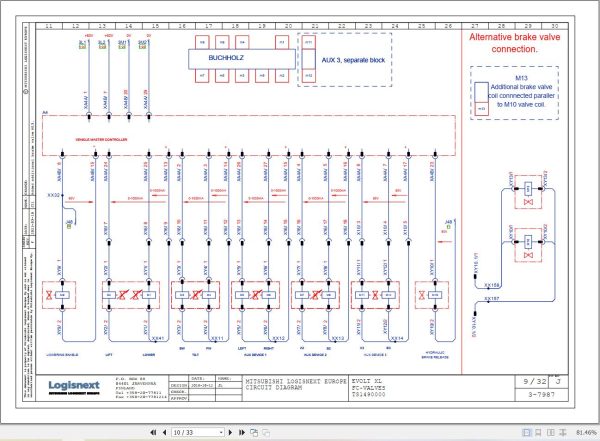Click the XX32 junction label
Image resolution: width=600 pixels, height=441 pixels.
(x=54, y=195)
